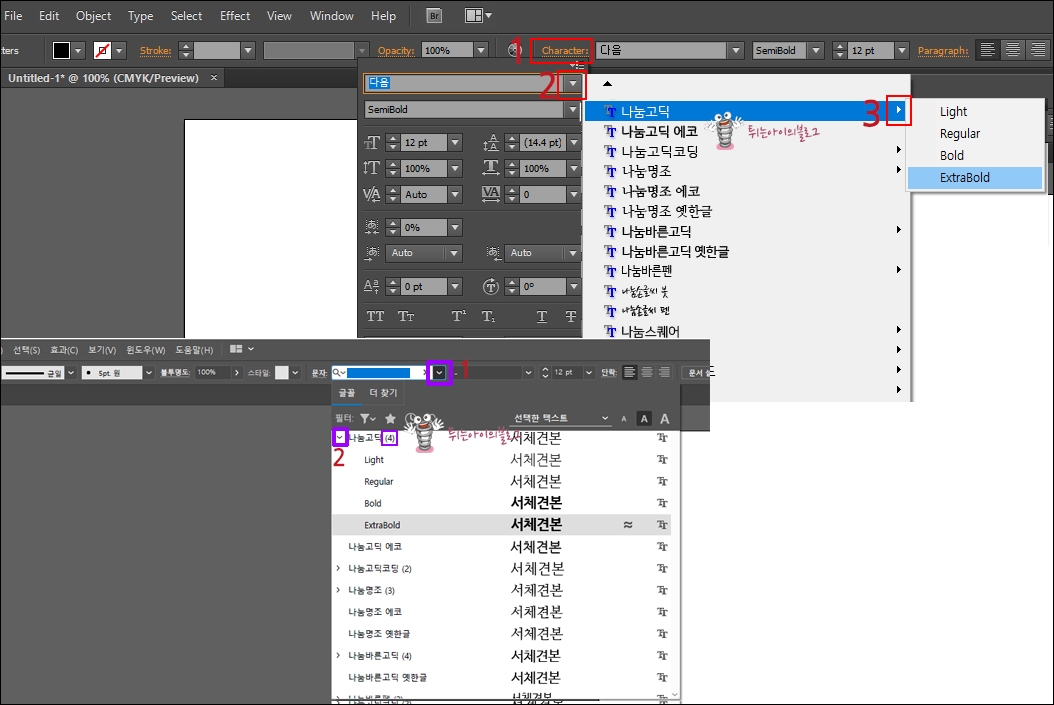Screen dimensions: 1054x705
Task: Select Bold style in the font list
Action: 501,503
